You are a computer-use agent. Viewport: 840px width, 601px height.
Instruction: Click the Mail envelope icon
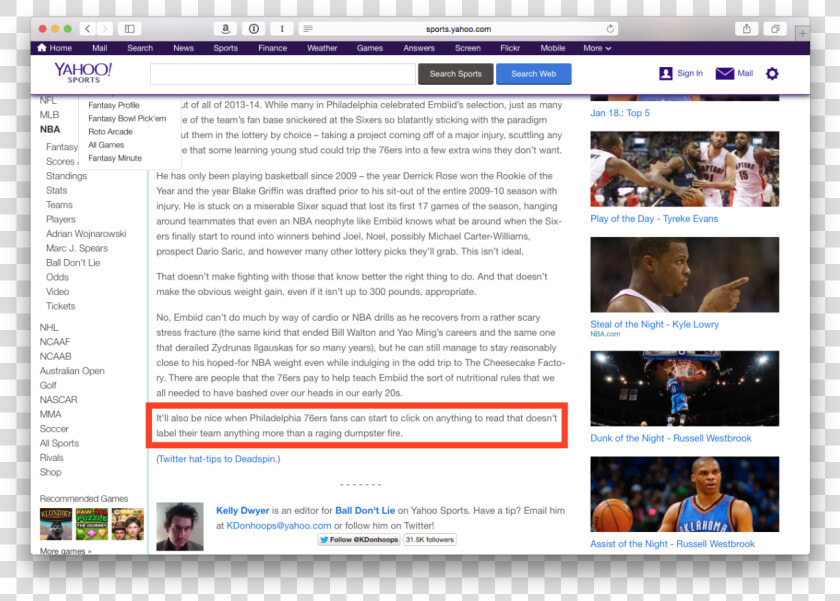(725, 73)
